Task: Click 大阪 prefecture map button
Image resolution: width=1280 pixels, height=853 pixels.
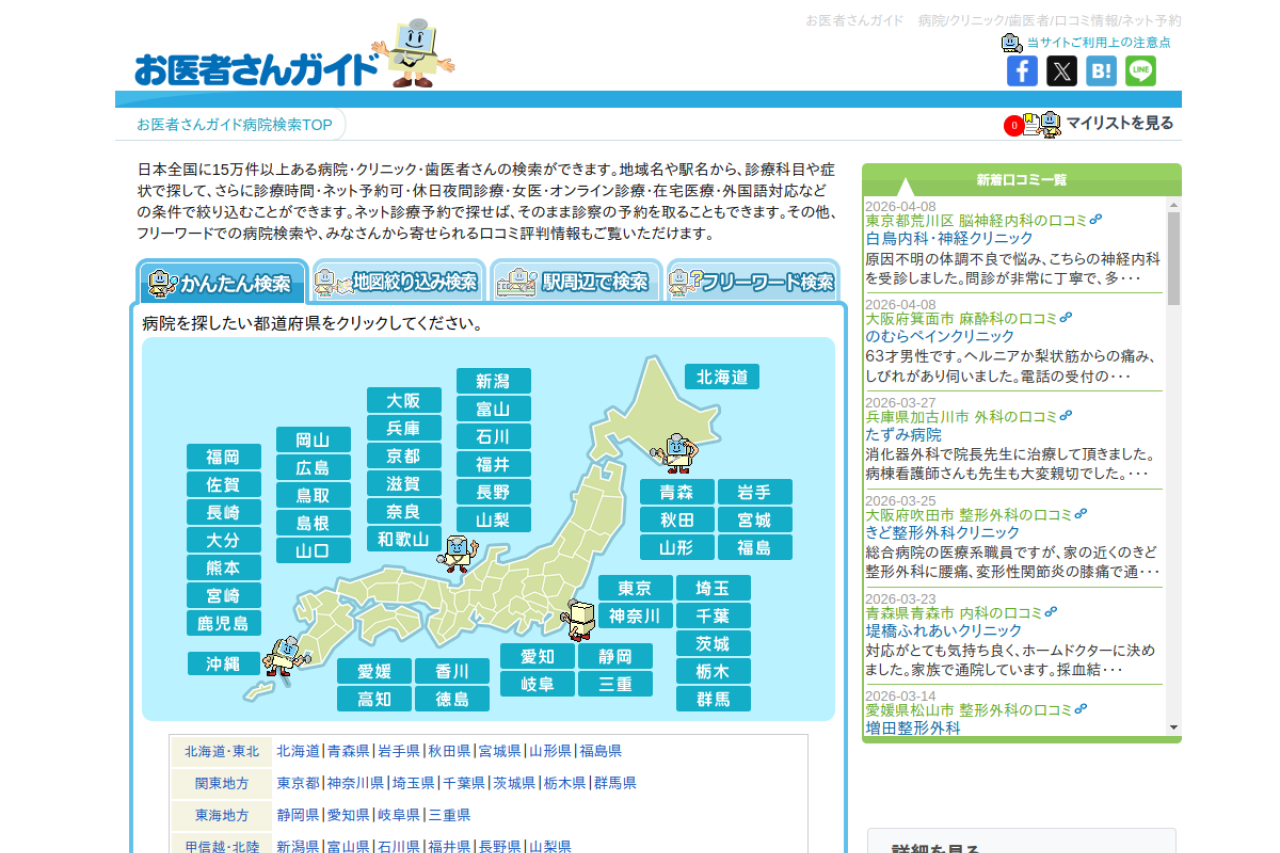Action: 403,401
